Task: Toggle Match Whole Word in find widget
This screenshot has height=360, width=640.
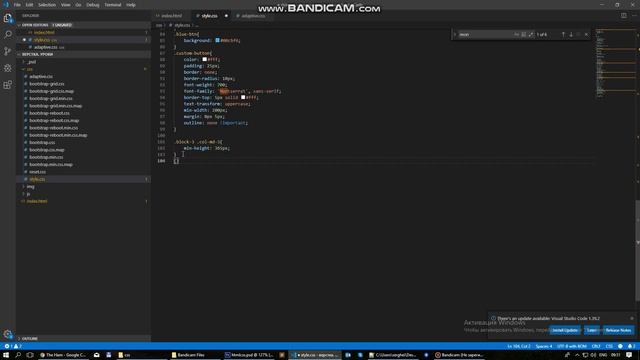Action: [x=524, y=35]
